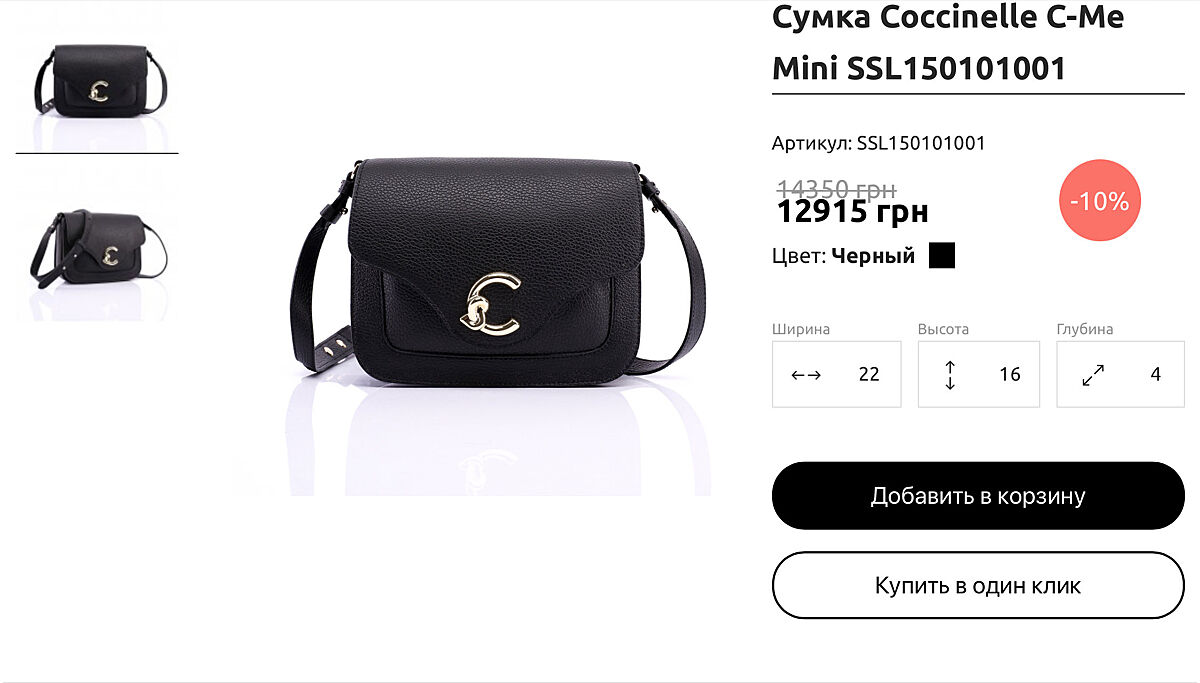Click the diagonal depth arrows icon
Image resolution: width=1200 pixels, height=683 pixels.
1093,375
